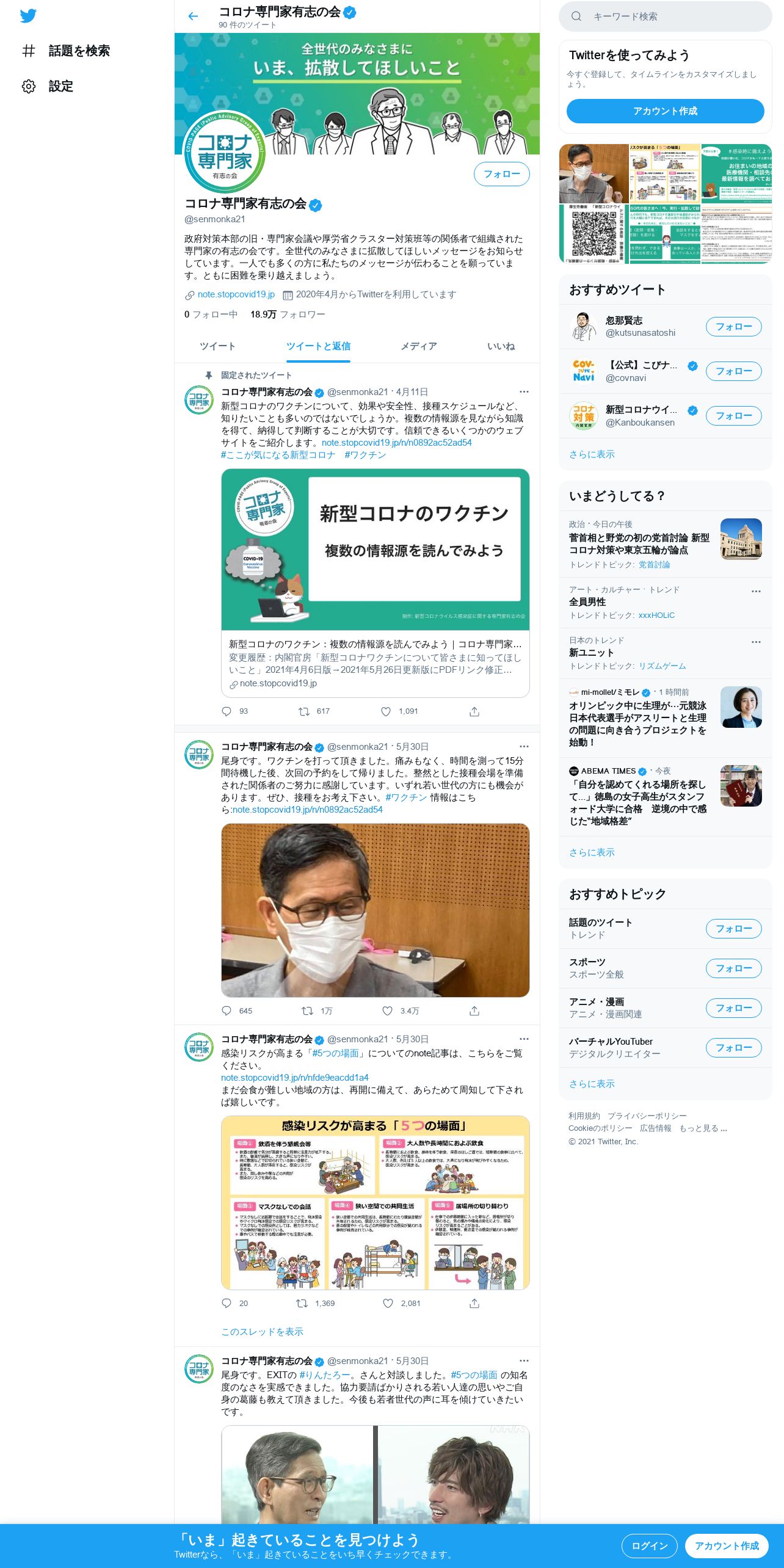784x1568 pixels.
Task: Open profile link note.stopcovid19.jp
Action: pyautogui.click(x=236, y=294)
